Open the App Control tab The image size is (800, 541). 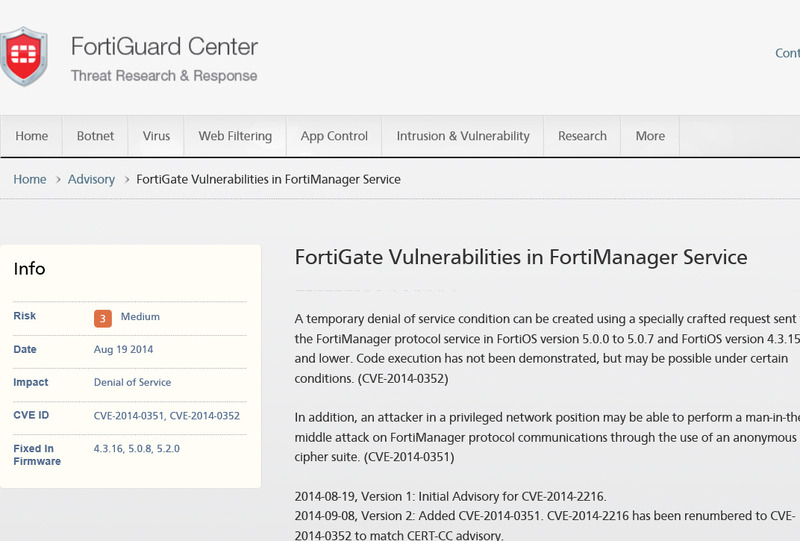pyautogui.click(x=334, y=136)
